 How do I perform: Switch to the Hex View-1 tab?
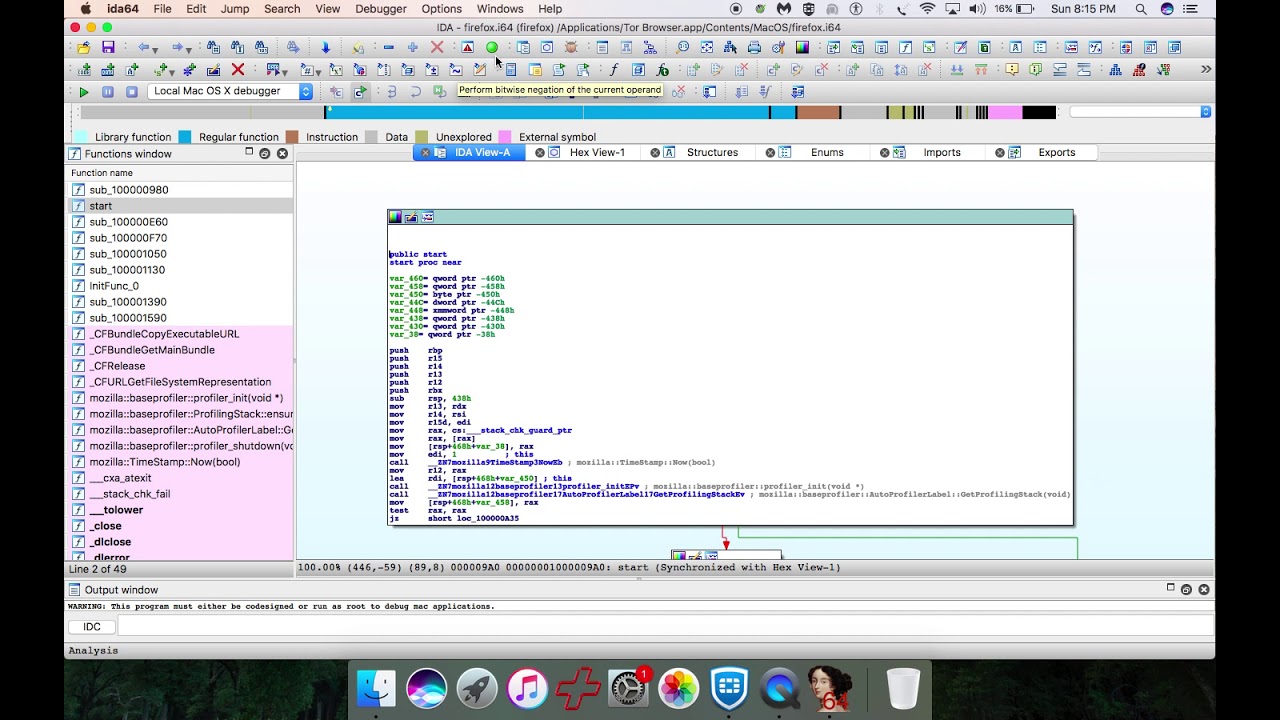coord(597,152)
